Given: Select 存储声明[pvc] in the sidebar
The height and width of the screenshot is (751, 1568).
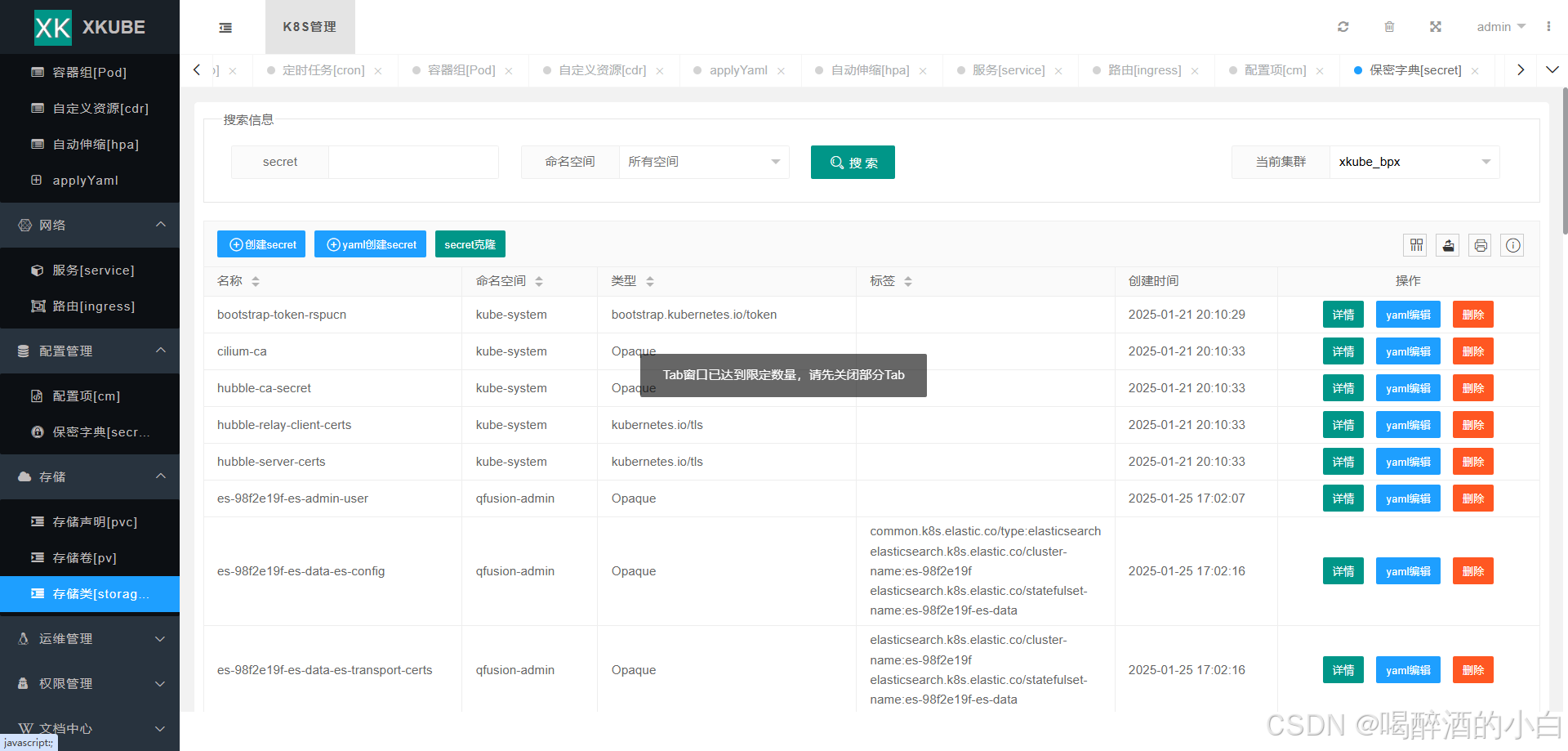Looking at the screenshot, I should [x=95, y=522].
